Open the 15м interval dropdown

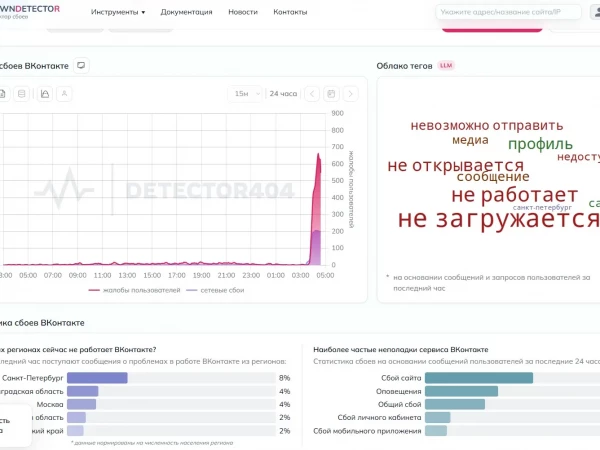click(245, 94)
